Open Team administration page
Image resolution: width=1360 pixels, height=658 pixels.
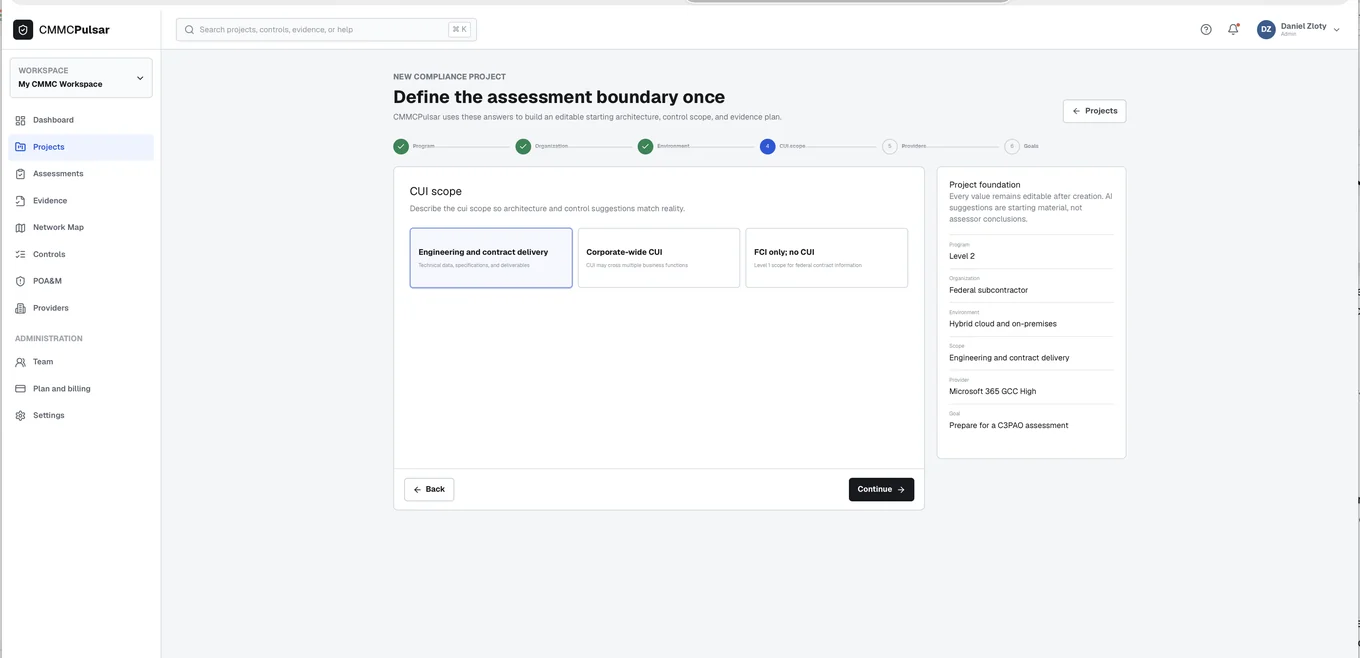click(x=81, y=362)
